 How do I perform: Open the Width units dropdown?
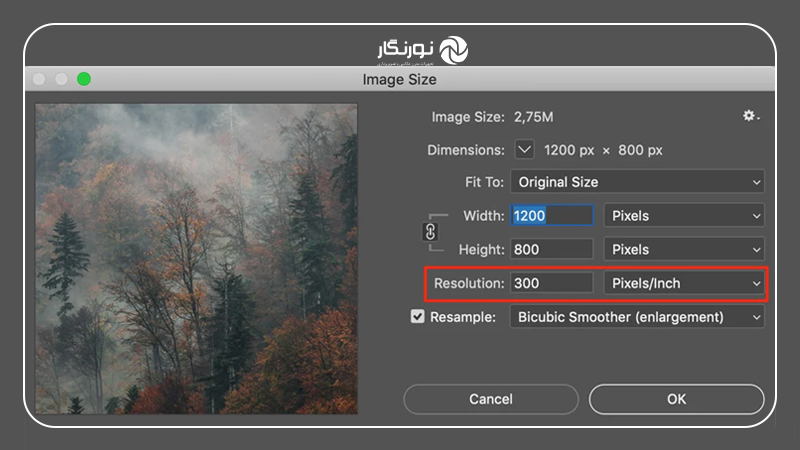[684, 215]
